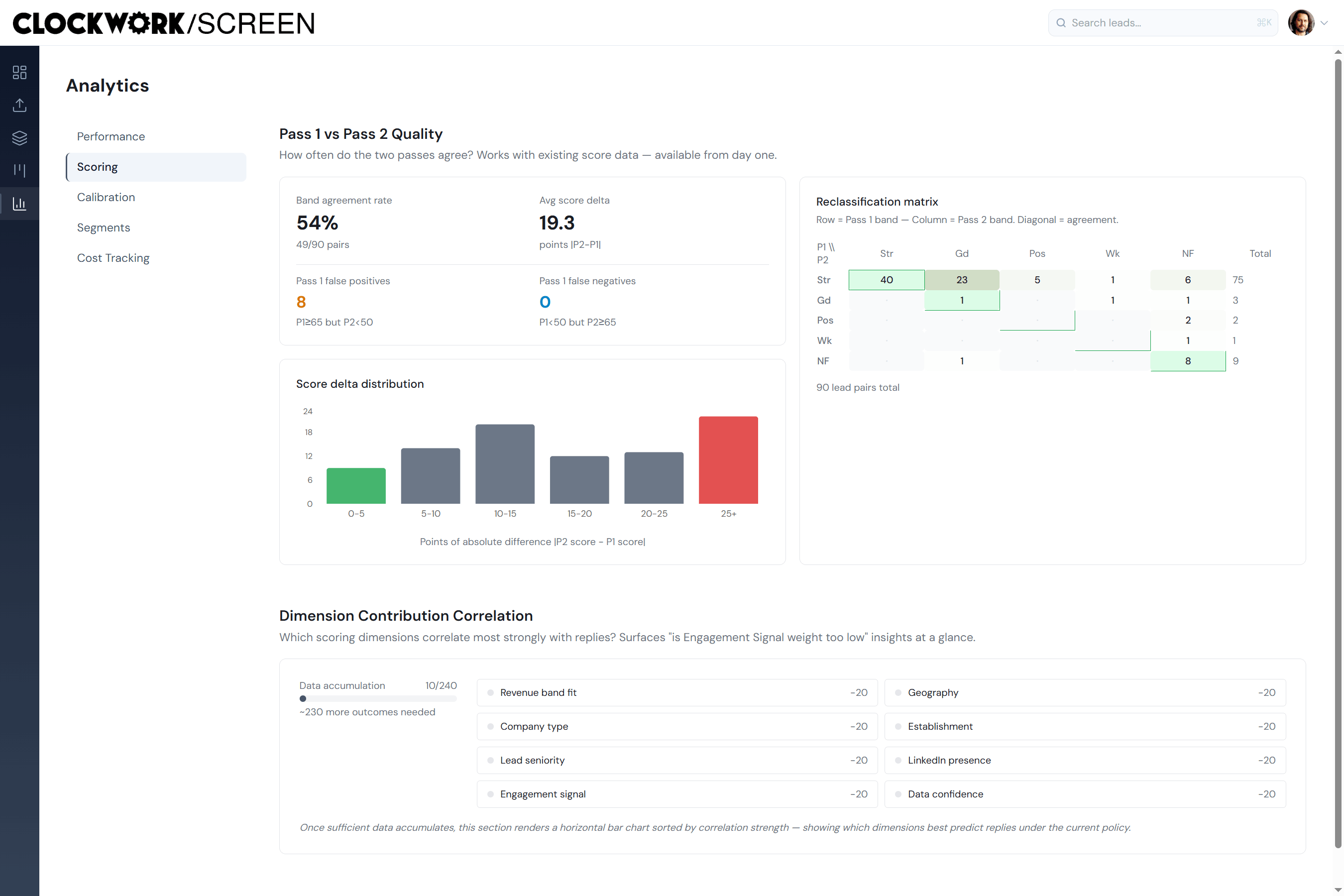Click the analytics bar chart sidebar icon
Screen dimensions: 1344x896
point(19,204)
